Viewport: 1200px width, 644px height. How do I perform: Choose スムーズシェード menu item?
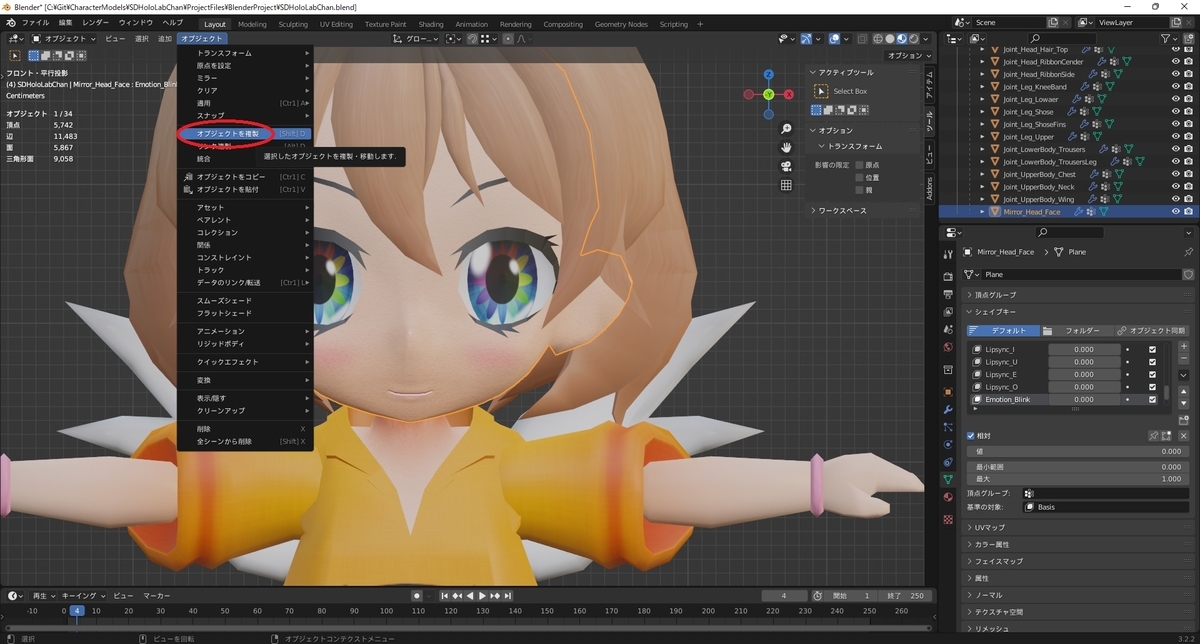245,301
